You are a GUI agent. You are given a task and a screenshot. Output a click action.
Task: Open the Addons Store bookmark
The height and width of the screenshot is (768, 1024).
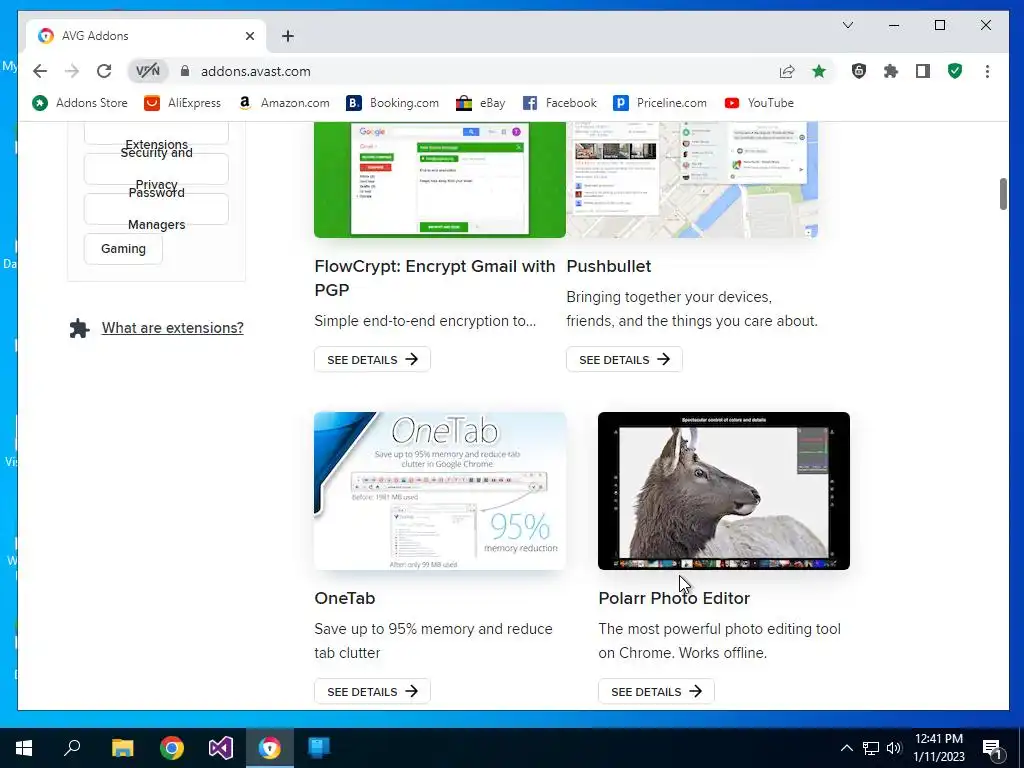(80, 103)
